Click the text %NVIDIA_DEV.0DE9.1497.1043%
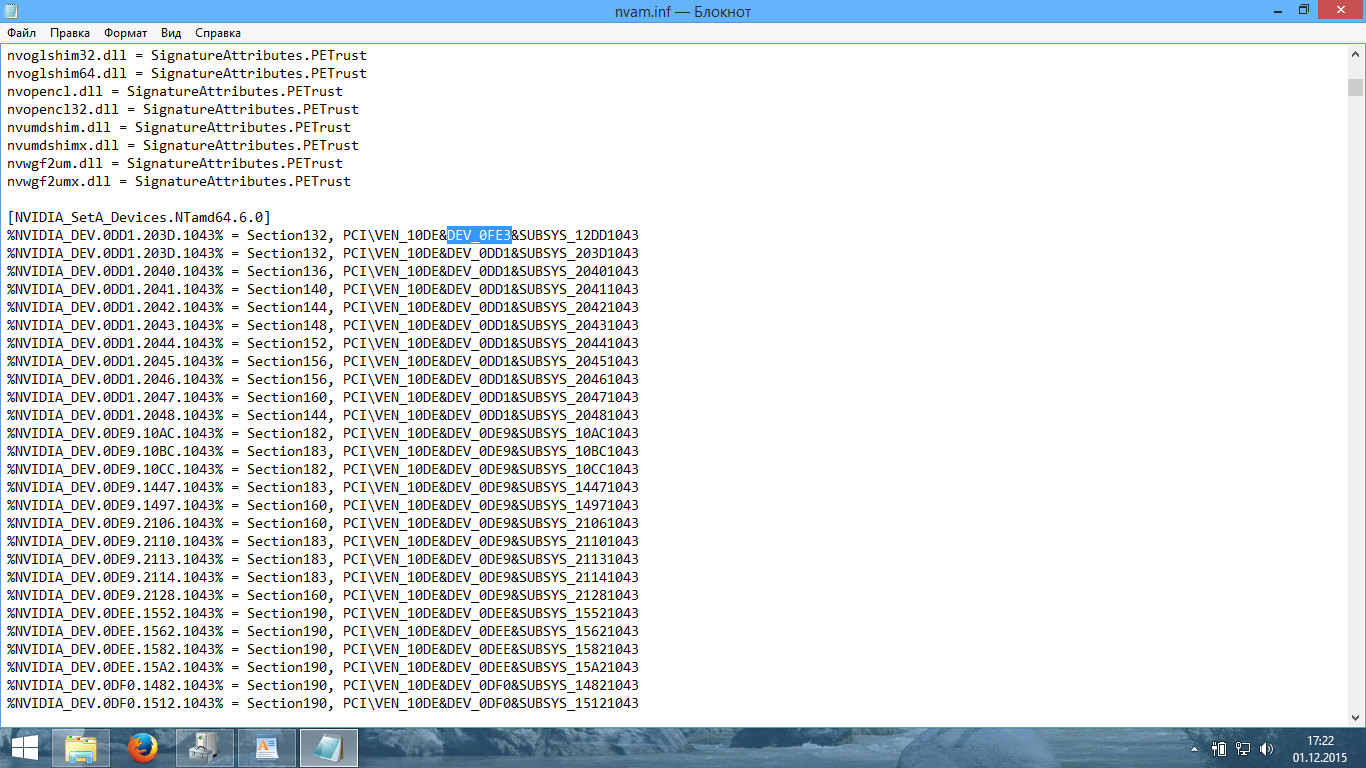Screen dimensions: 1366x768 (115, 505)
